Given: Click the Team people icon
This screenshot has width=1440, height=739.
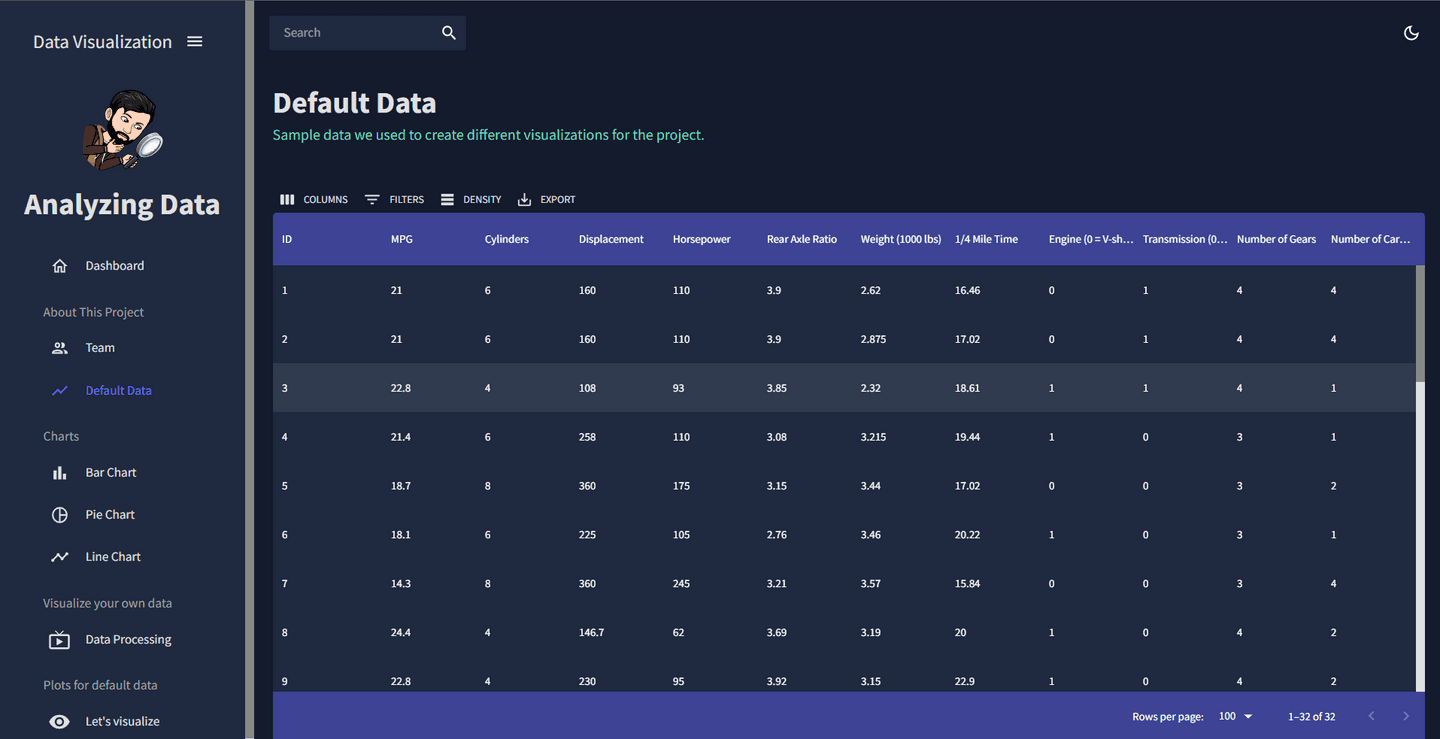Looking at the screenshot, I should pos(60,348).
